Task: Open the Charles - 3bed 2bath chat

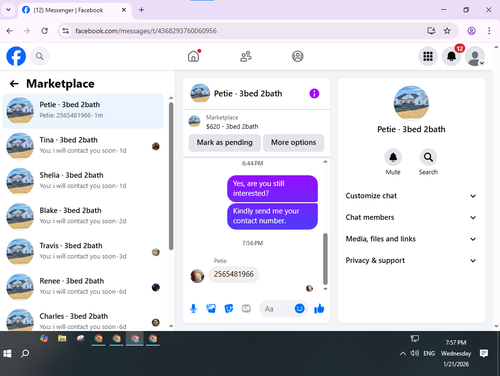Action: coord(83,319)
